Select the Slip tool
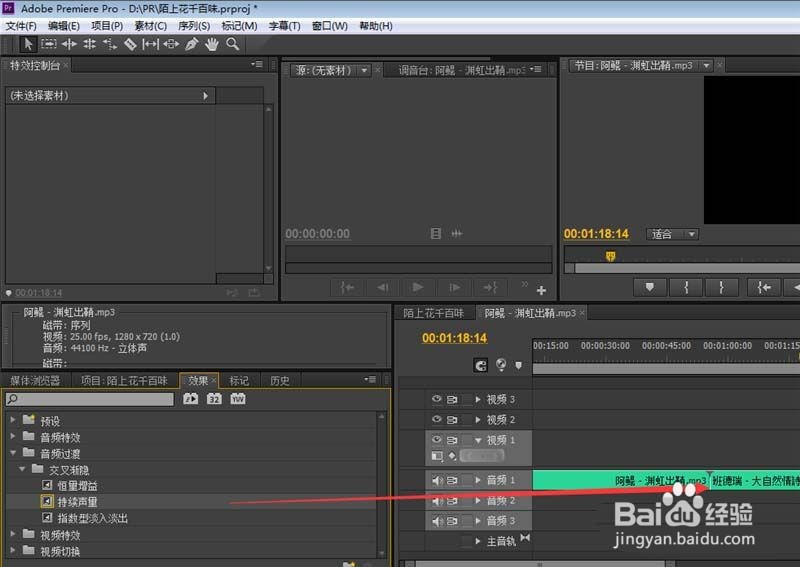This screenshot has width=800, height=567. tap(151, 44)
